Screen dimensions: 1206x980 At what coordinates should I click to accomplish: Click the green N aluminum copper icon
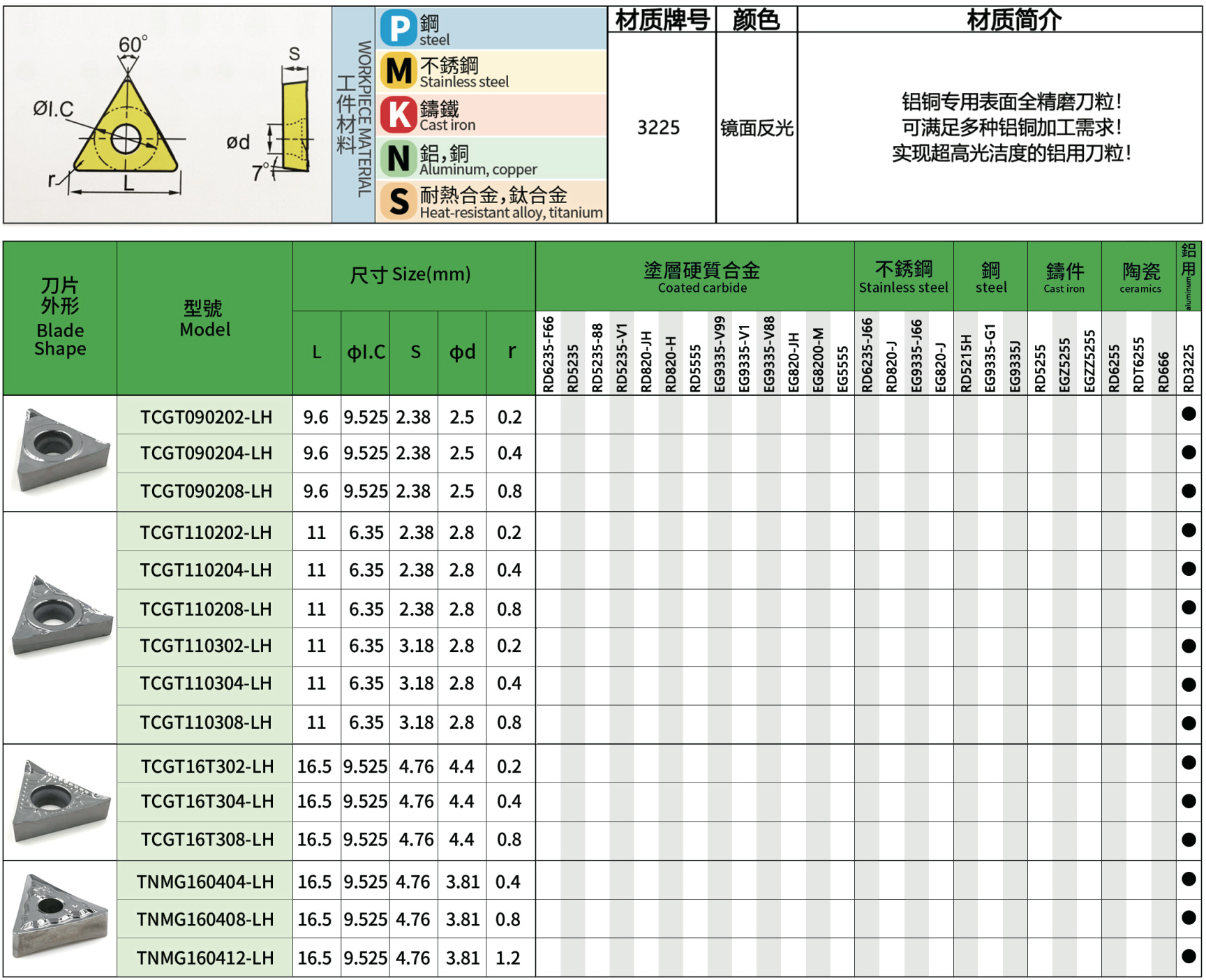(399, 158)
